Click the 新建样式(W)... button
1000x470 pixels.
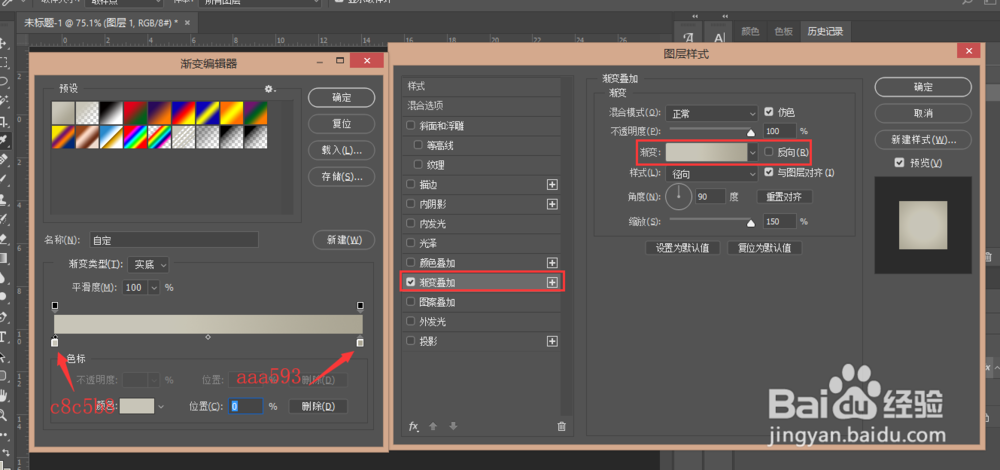[923, 139]
